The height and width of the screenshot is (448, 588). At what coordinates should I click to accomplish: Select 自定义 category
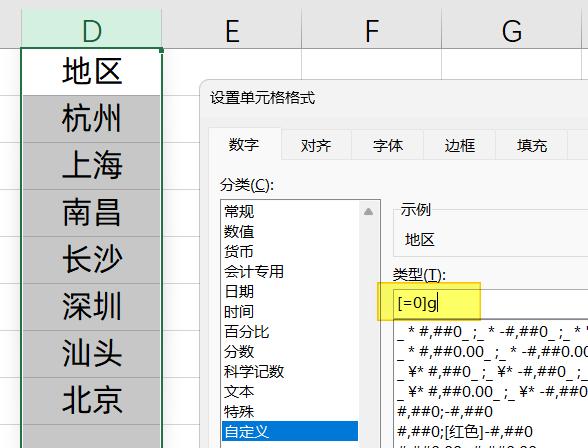coord(290,432)
